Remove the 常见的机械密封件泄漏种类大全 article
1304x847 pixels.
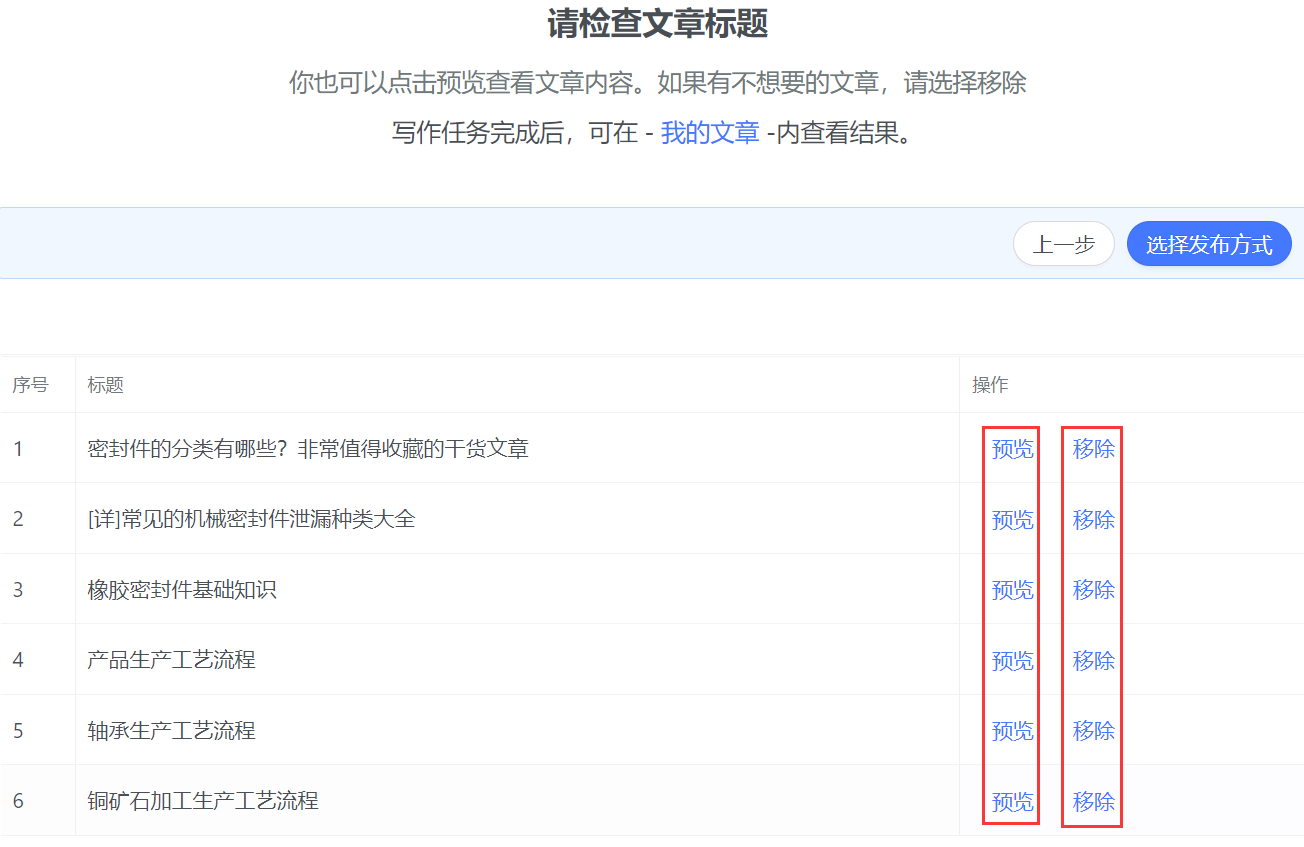coord(1093,520)
